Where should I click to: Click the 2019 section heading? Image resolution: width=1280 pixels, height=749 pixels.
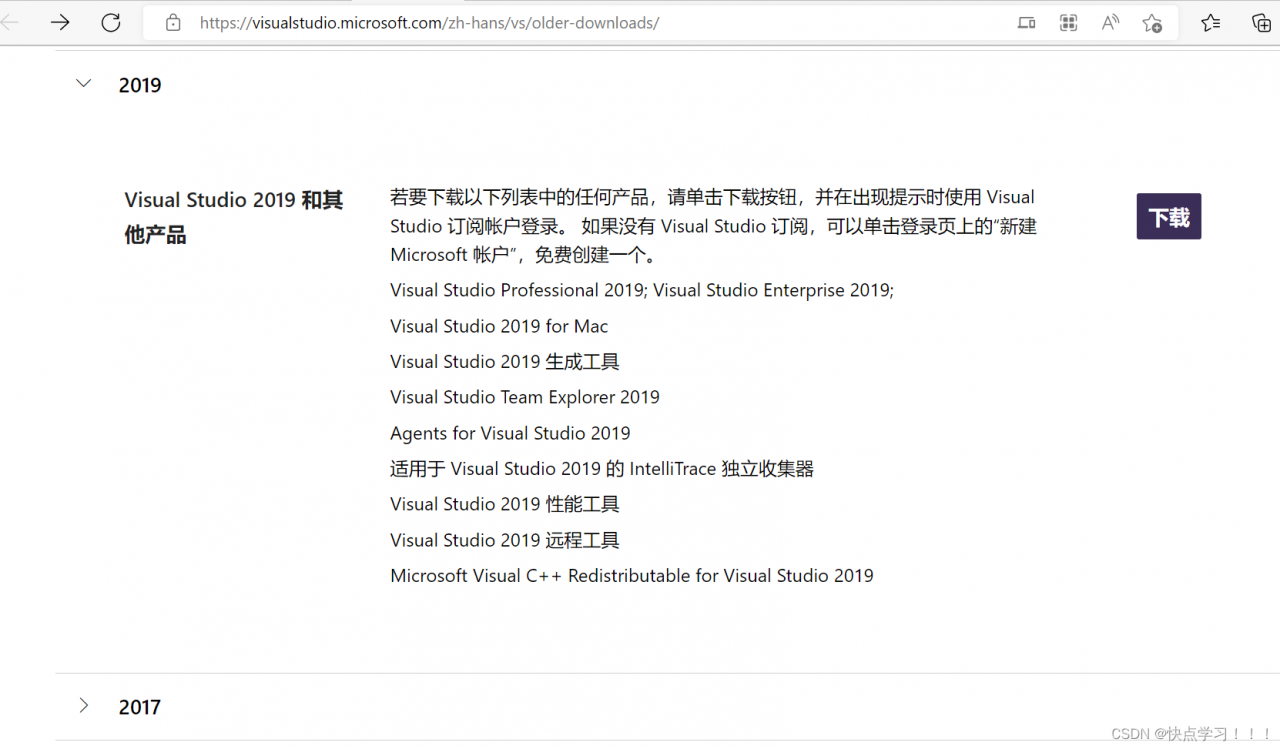[140, 85]
